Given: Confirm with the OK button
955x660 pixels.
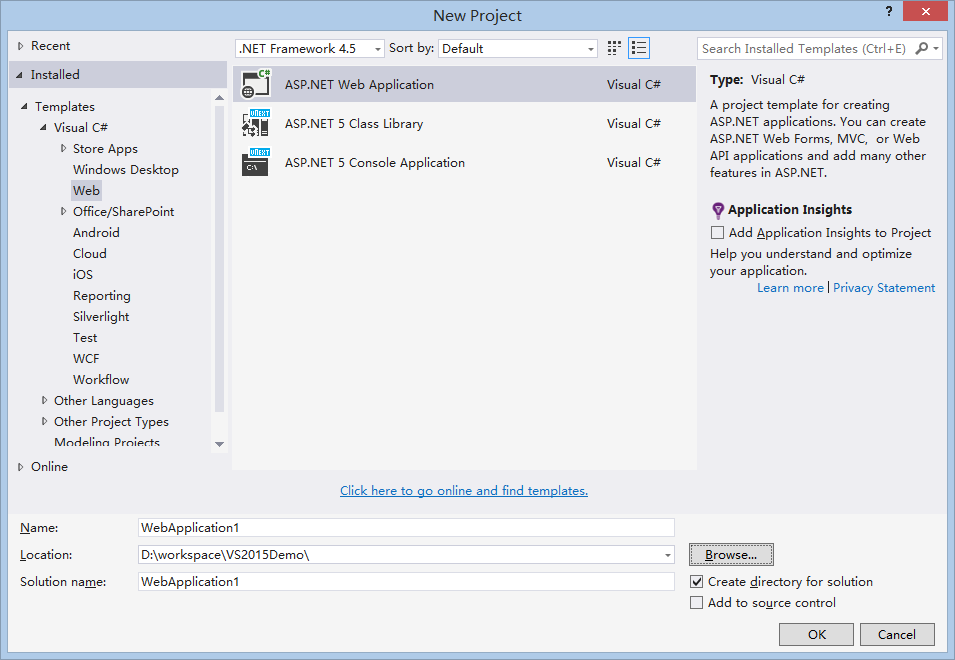Looking at the screenshot, I should point(816,634).
